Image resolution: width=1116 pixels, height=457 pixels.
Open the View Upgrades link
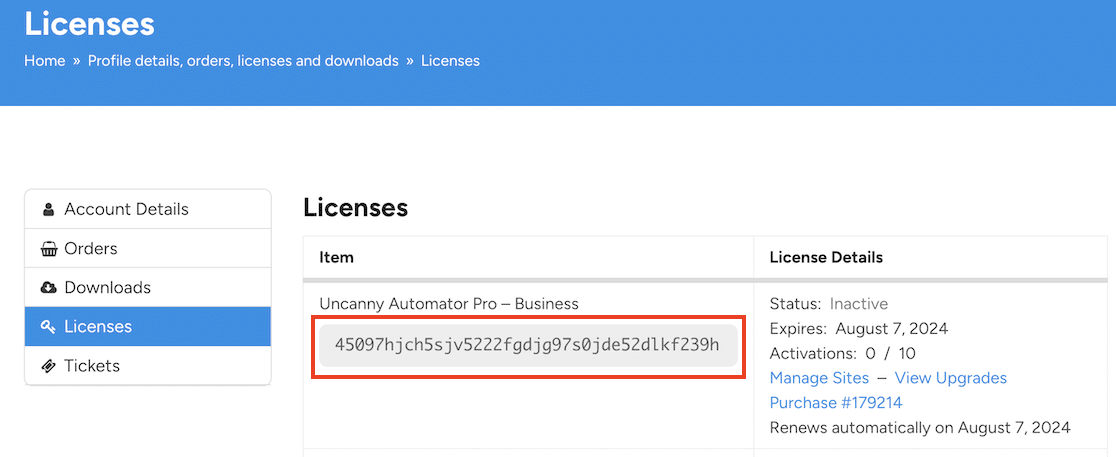951,378
